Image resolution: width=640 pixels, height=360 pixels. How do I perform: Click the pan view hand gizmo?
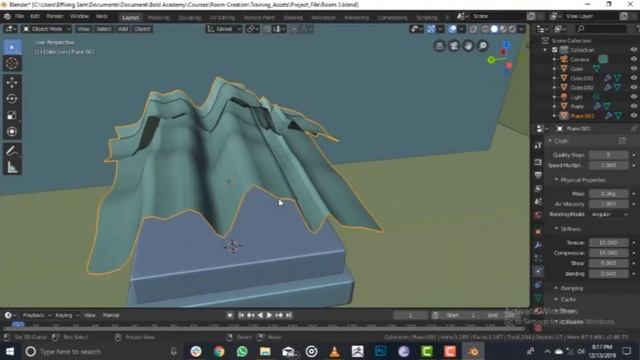tap(468, 46)
